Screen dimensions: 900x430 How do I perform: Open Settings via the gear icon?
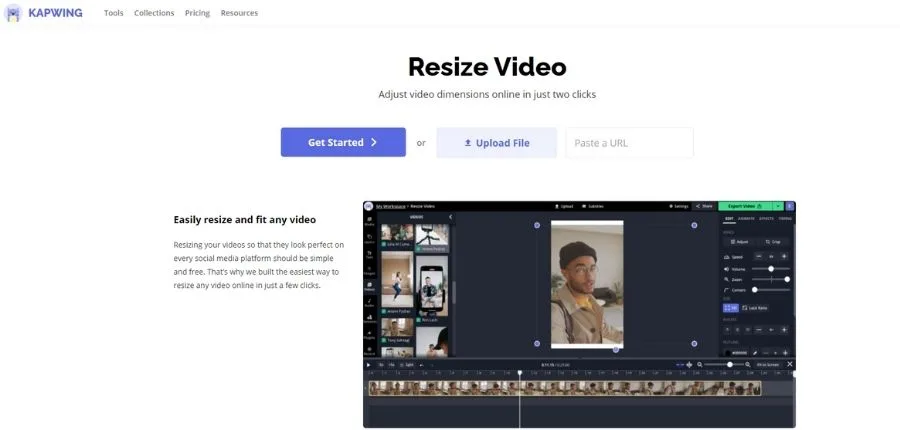pos(679,206)
